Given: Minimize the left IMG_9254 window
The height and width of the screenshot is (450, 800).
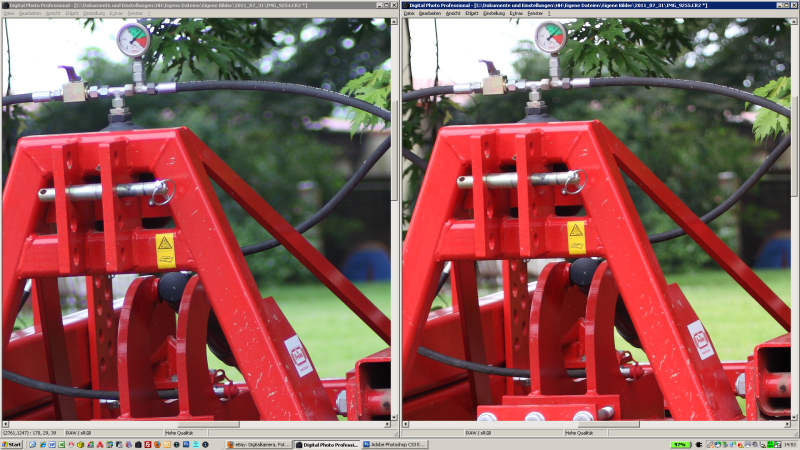Looking at the screenshot, I should 379,5.
